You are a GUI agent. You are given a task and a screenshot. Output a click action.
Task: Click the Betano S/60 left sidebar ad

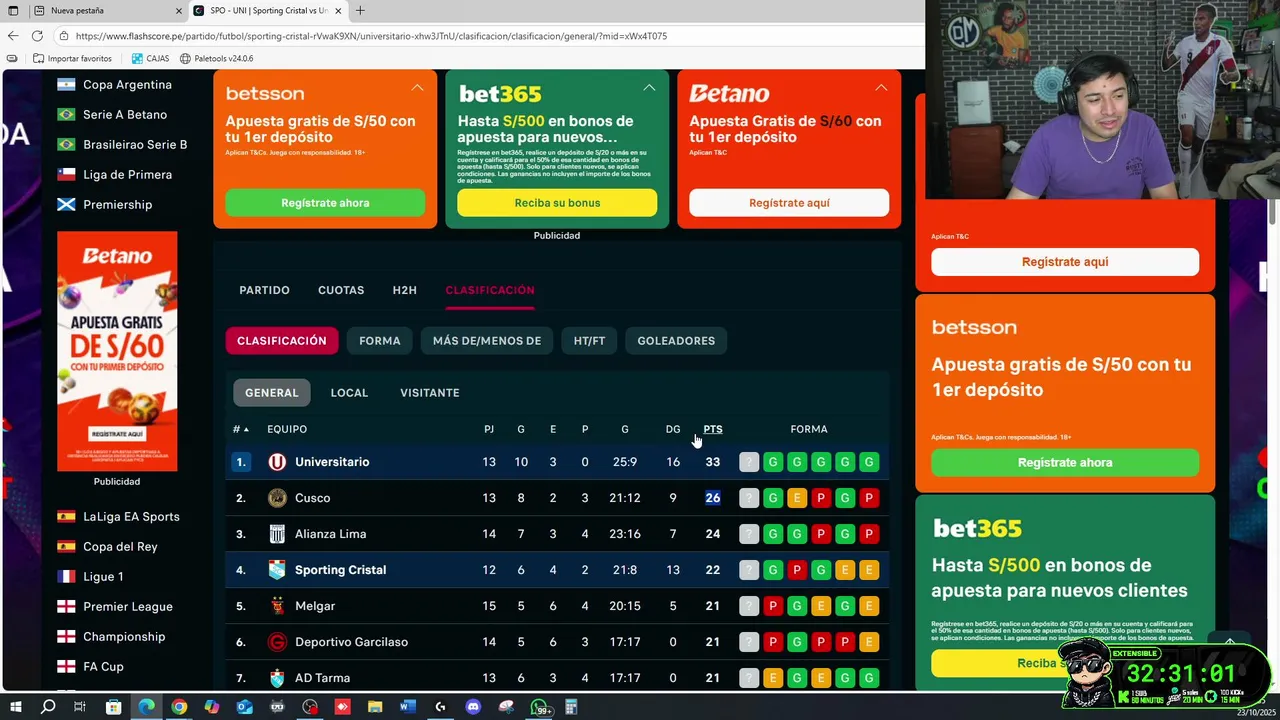pos(117,351)
